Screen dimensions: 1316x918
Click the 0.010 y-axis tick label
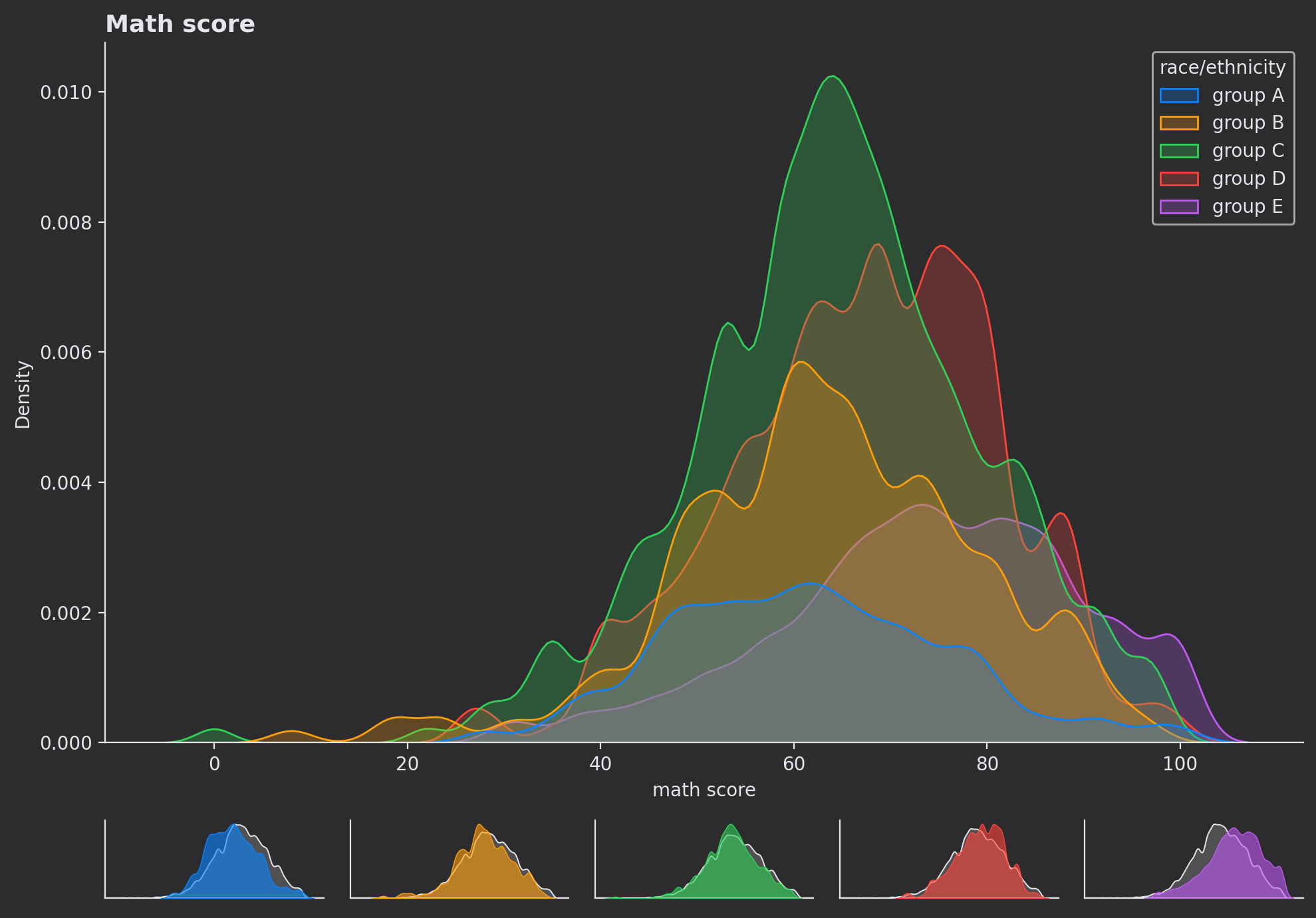[x=65, y=92]
